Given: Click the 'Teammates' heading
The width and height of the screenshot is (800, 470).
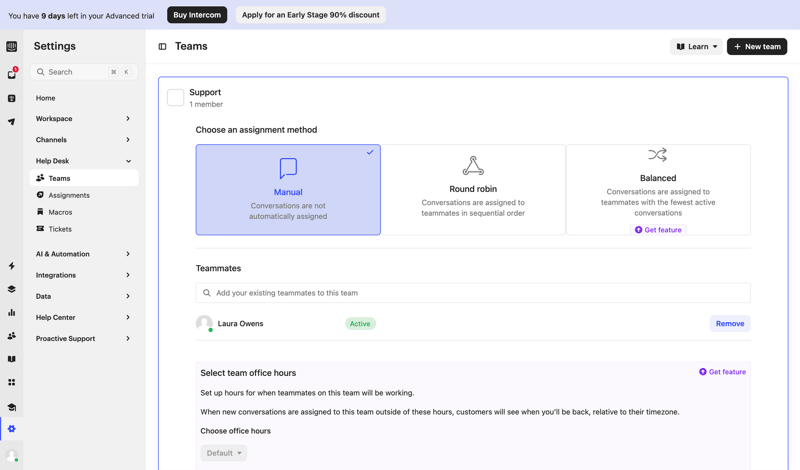Looking at the screenshot, I should click(x=218, y=268).
